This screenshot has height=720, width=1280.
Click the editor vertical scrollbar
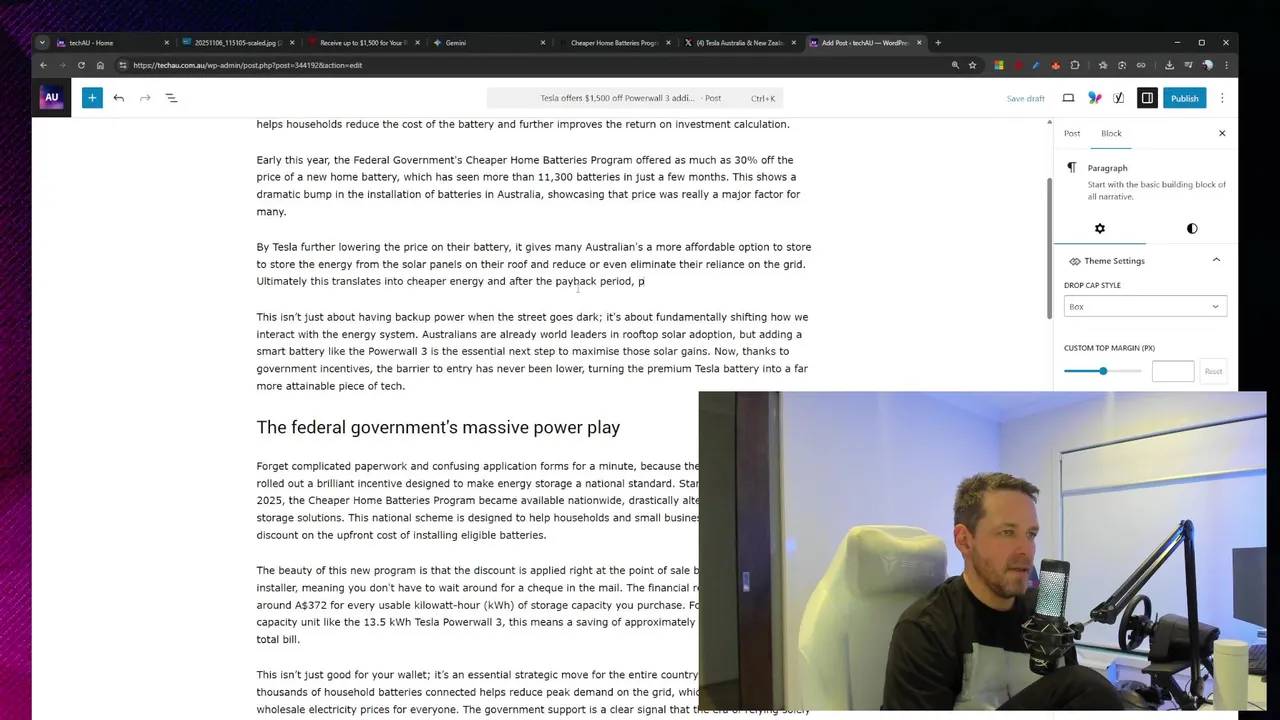1049,248
